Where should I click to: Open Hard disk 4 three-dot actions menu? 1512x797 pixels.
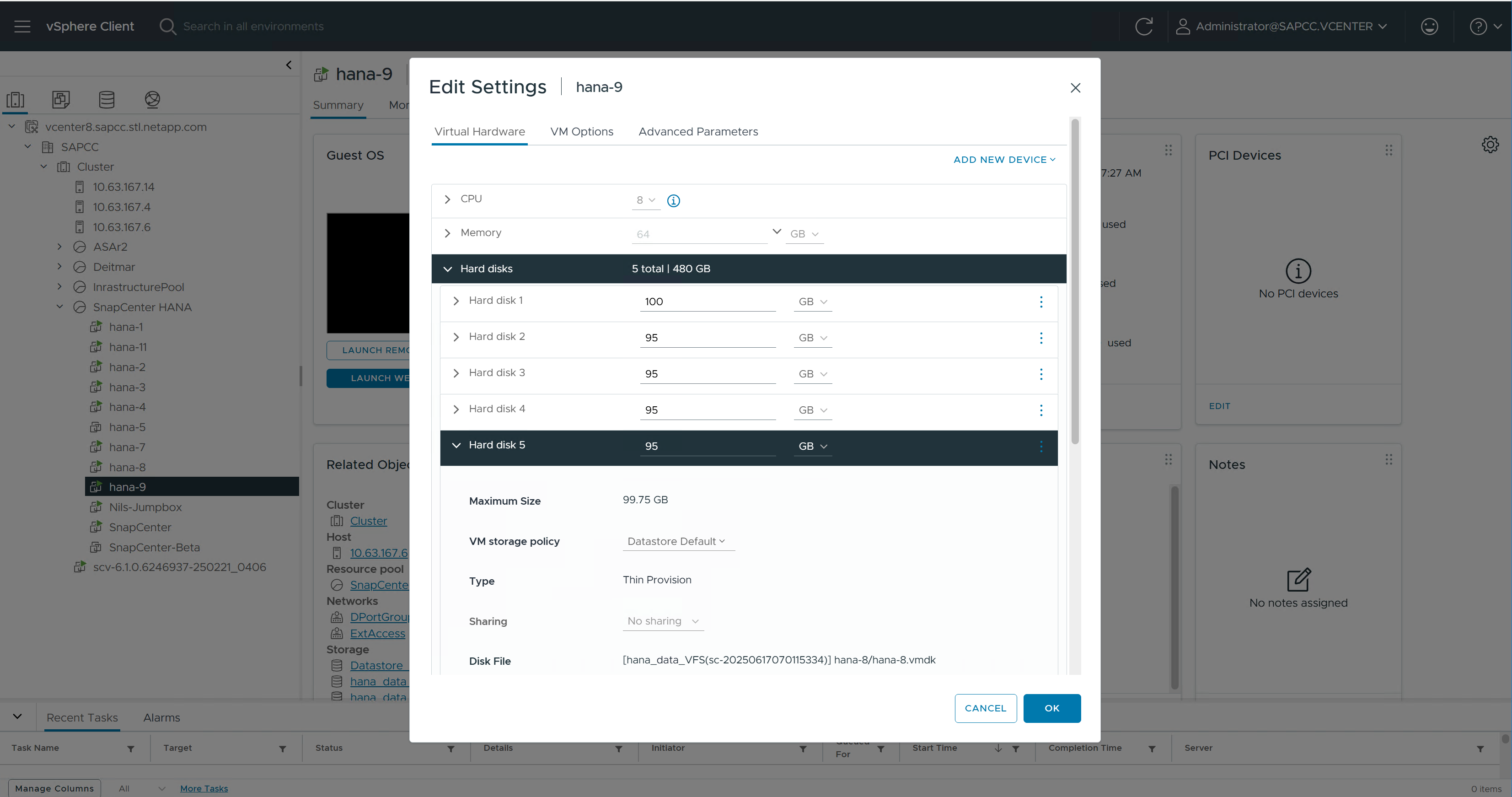point(1040,410)
